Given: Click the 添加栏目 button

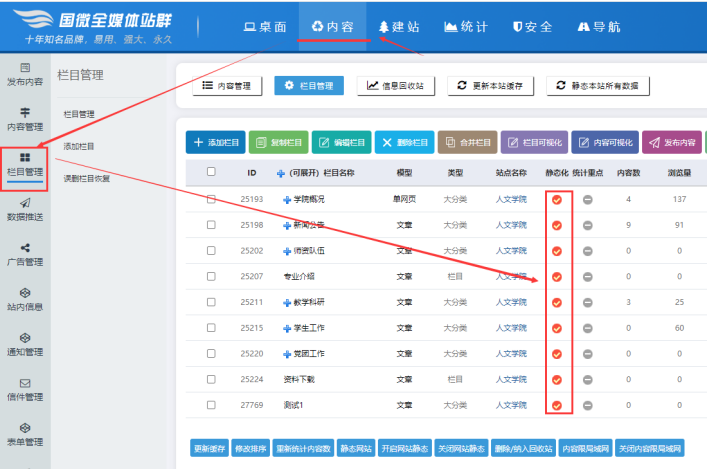Looking at the screenshot, I should pyautogui.click(x=215, y=143).
